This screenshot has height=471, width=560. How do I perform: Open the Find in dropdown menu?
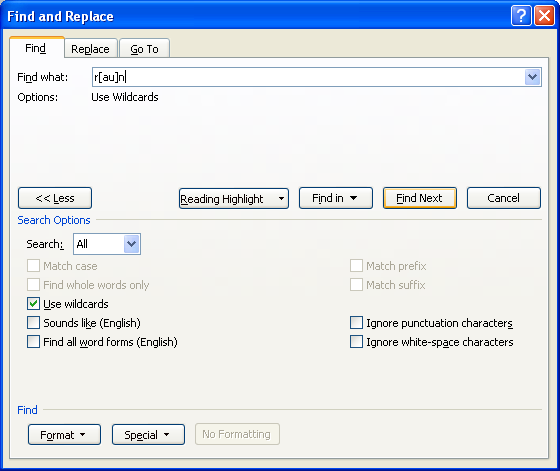point(336,198)
